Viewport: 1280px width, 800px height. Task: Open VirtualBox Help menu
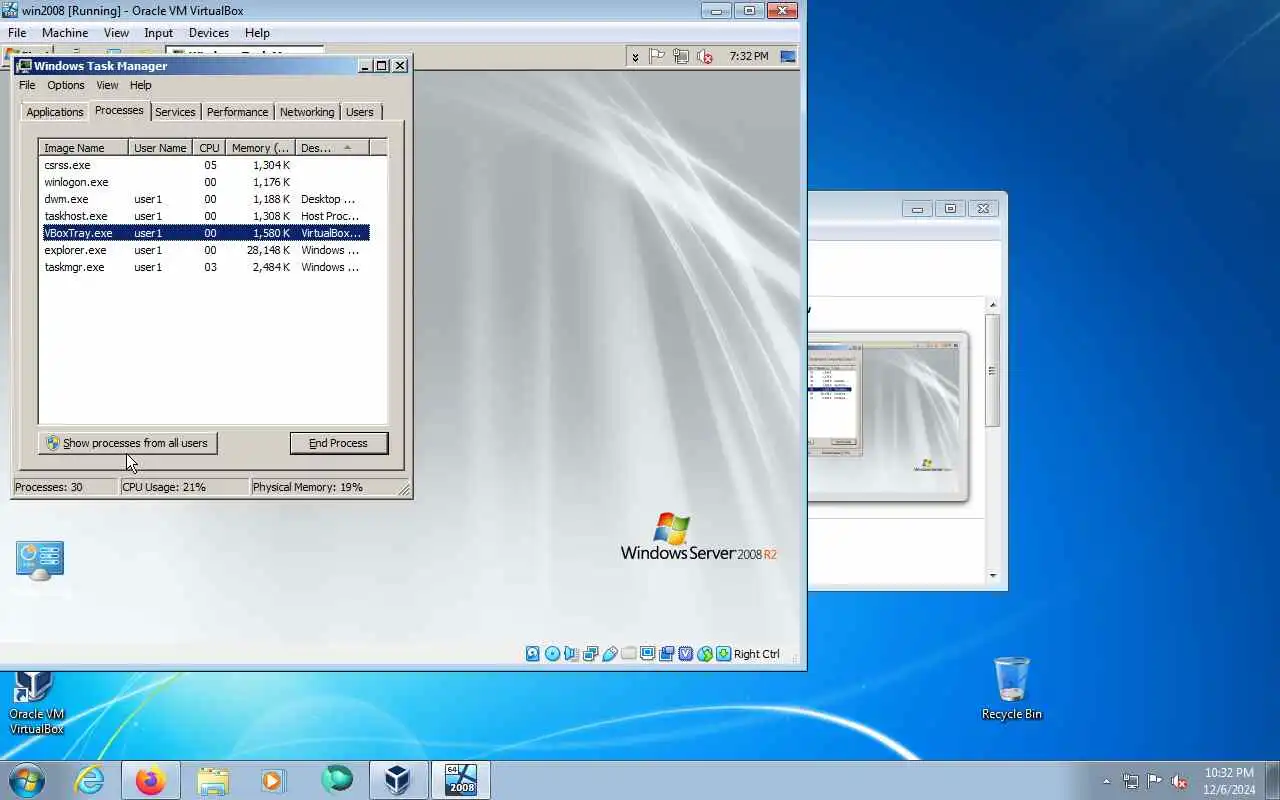[x=257, y=33]
